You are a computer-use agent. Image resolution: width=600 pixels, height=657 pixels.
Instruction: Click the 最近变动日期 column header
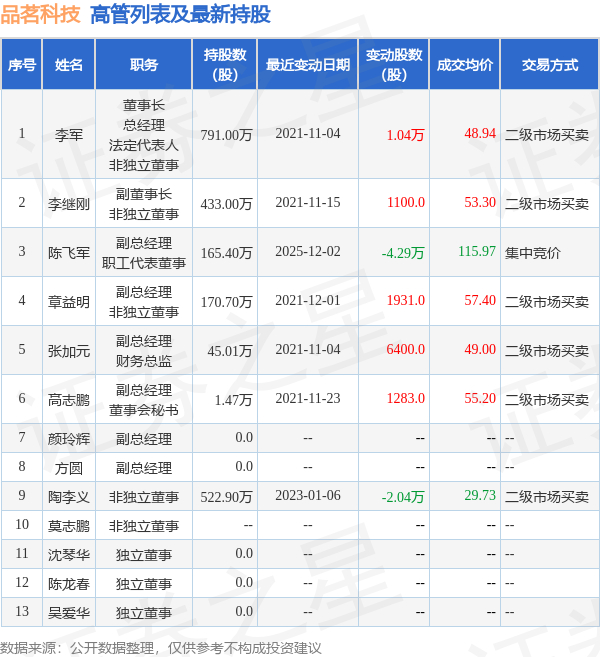pos(308,65)
